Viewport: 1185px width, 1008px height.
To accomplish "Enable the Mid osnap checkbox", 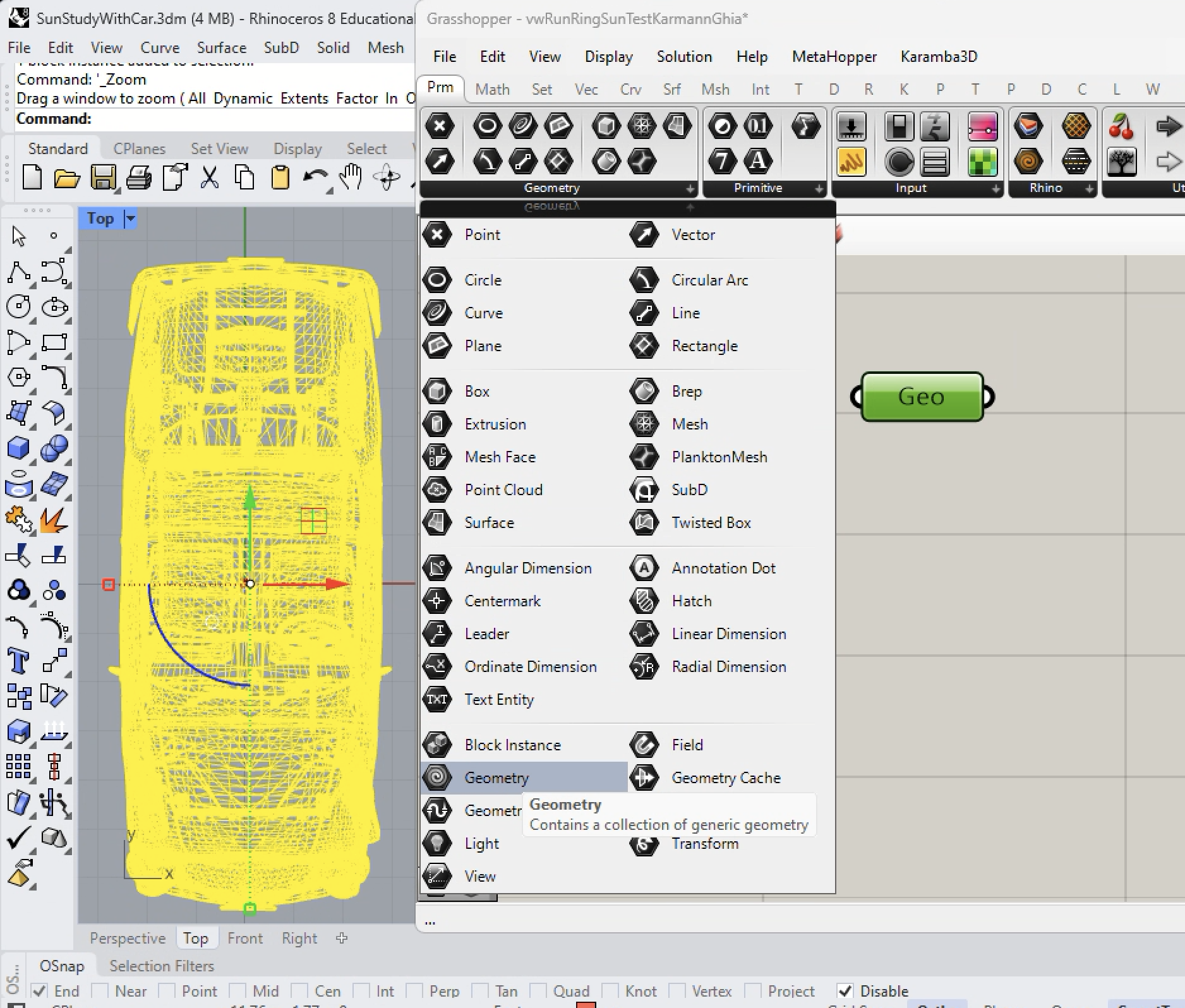I will pyautogui.click(x=237, y=990).
